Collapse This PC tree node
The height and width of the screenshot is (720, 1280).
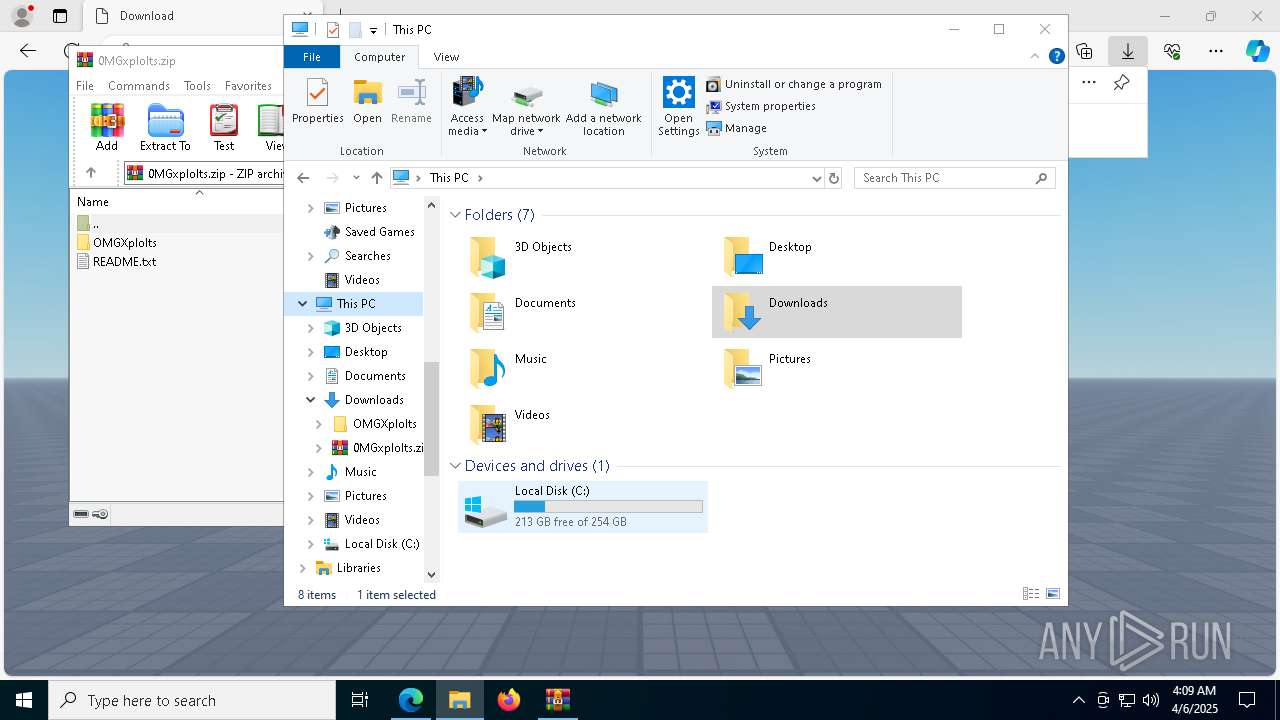303,304
